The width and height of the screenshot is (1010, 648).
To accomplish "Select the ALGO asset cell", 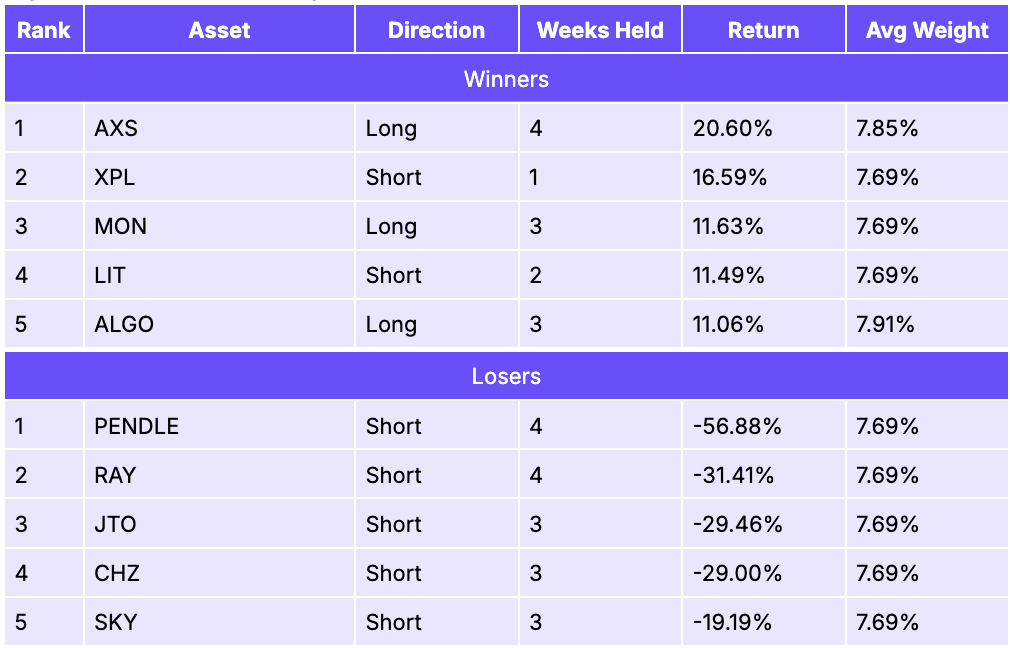I will click(x=219, y=324).
